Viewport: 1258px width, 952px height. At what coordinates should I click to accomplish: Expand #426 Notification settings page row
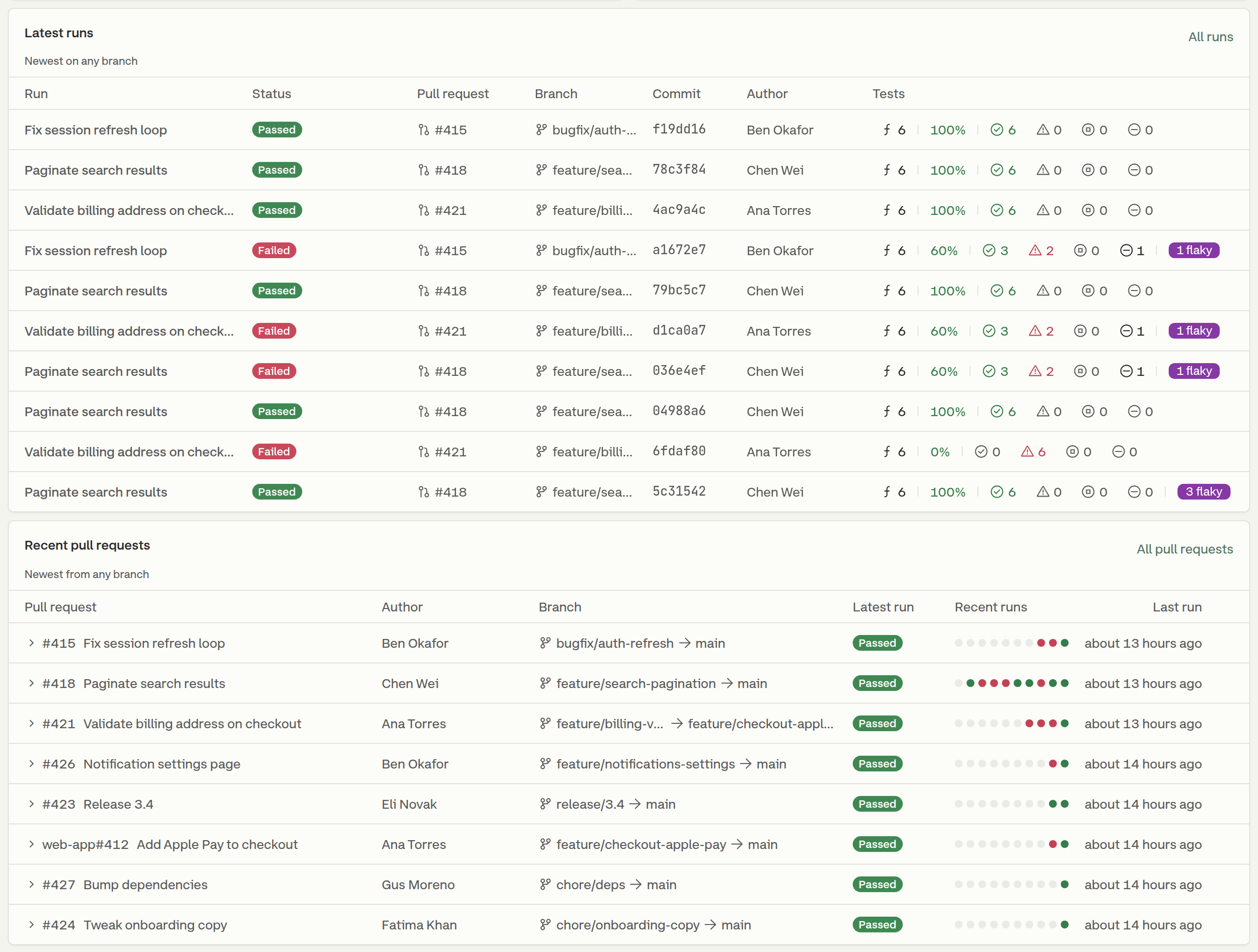31,763
